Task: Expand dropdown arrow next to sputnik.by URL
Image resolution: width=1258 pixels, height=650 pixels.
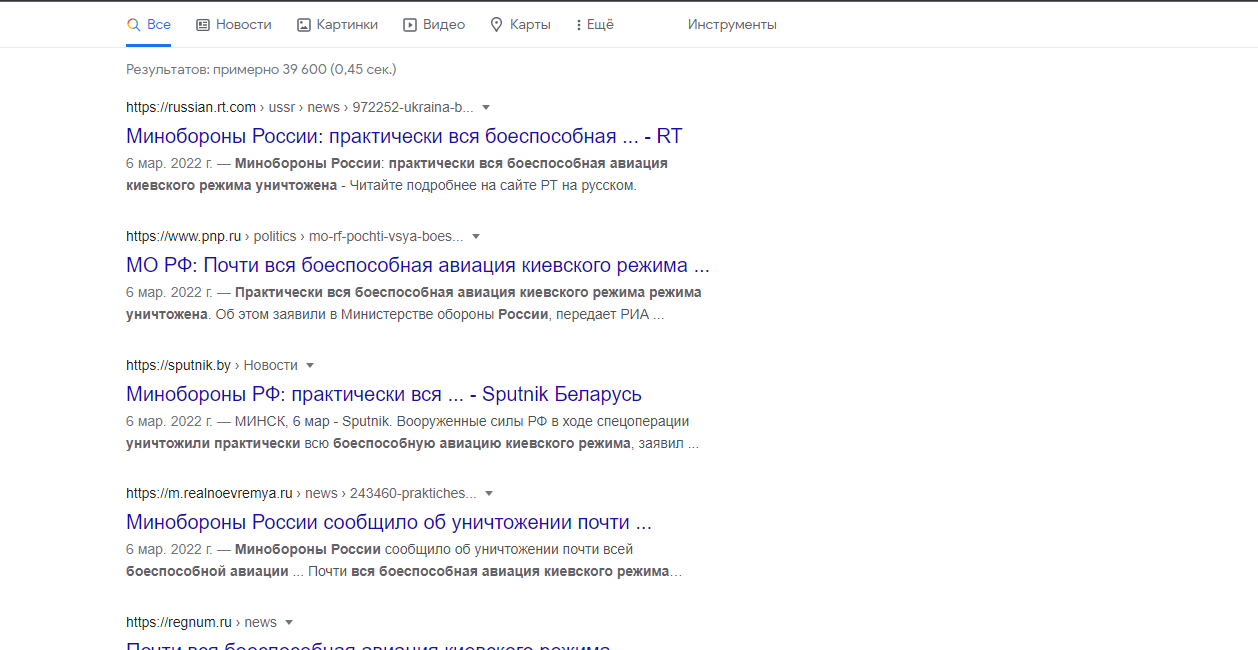Action: 310,365
